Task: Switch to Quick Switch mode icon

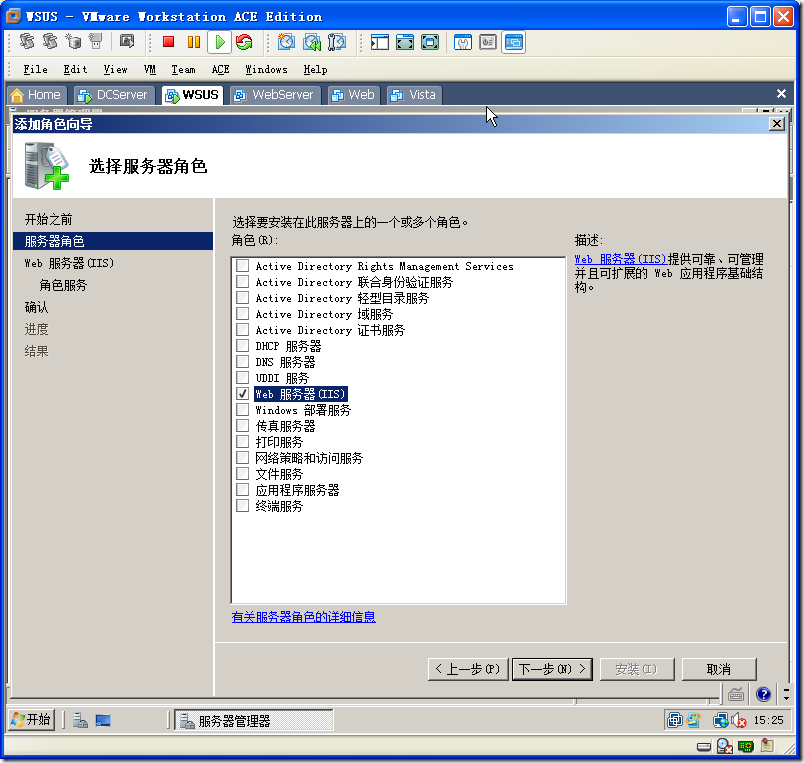Action: click(x=405, y=42)
